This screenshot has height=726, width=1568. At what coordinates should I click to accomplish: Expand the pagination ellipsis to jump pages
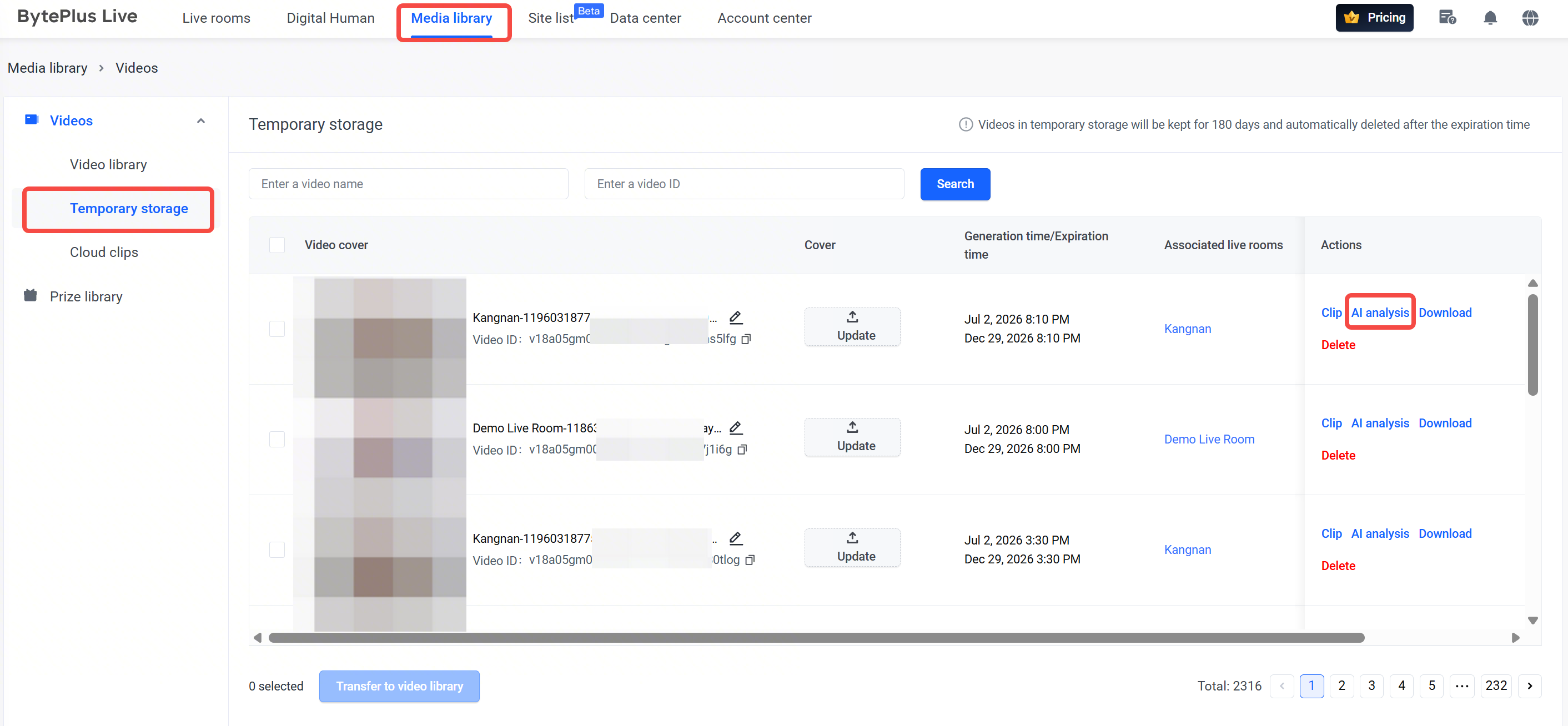1461,686
